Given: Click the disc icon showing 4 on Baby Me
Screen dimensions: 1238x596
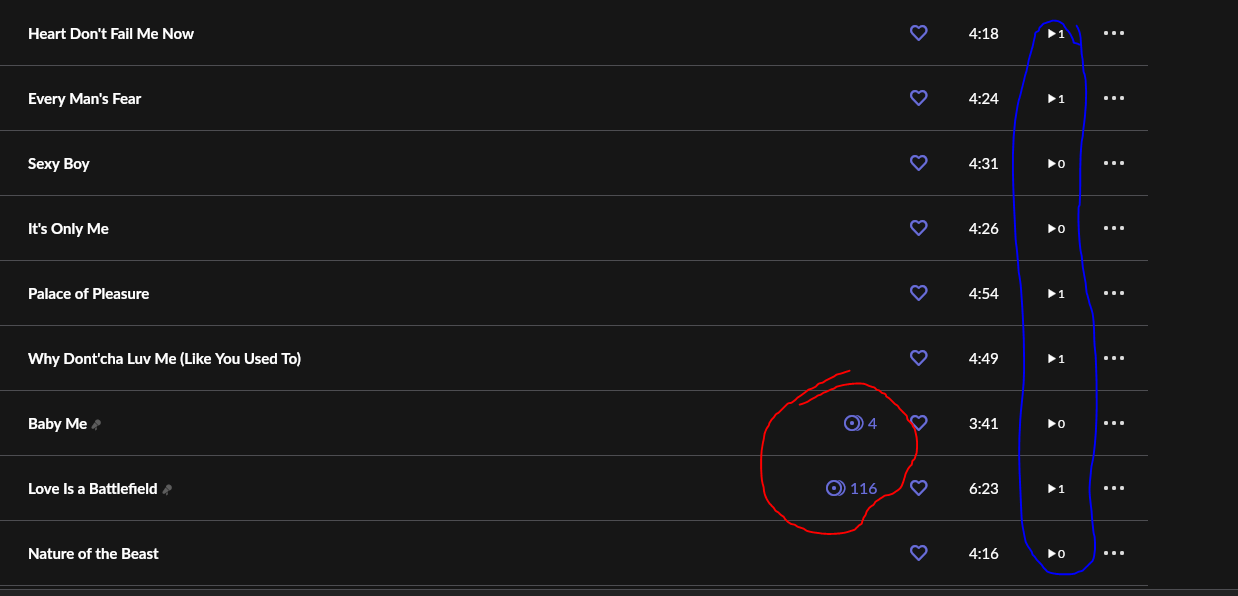Looking at the screenshot, I should pyautogui.click(x=853, y=423).
